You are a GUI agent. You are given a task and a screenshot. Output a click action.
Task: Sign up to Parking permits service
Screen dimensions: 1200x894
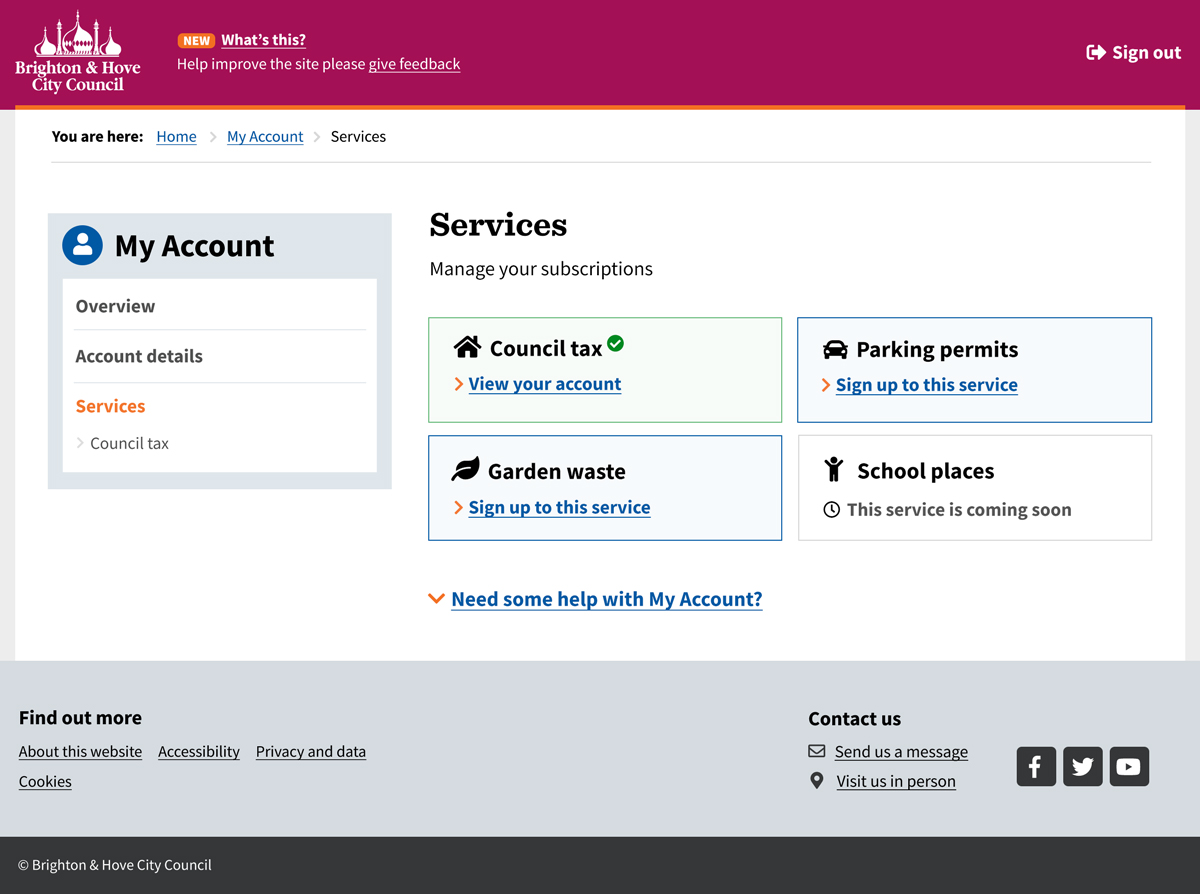click(926, 385)
